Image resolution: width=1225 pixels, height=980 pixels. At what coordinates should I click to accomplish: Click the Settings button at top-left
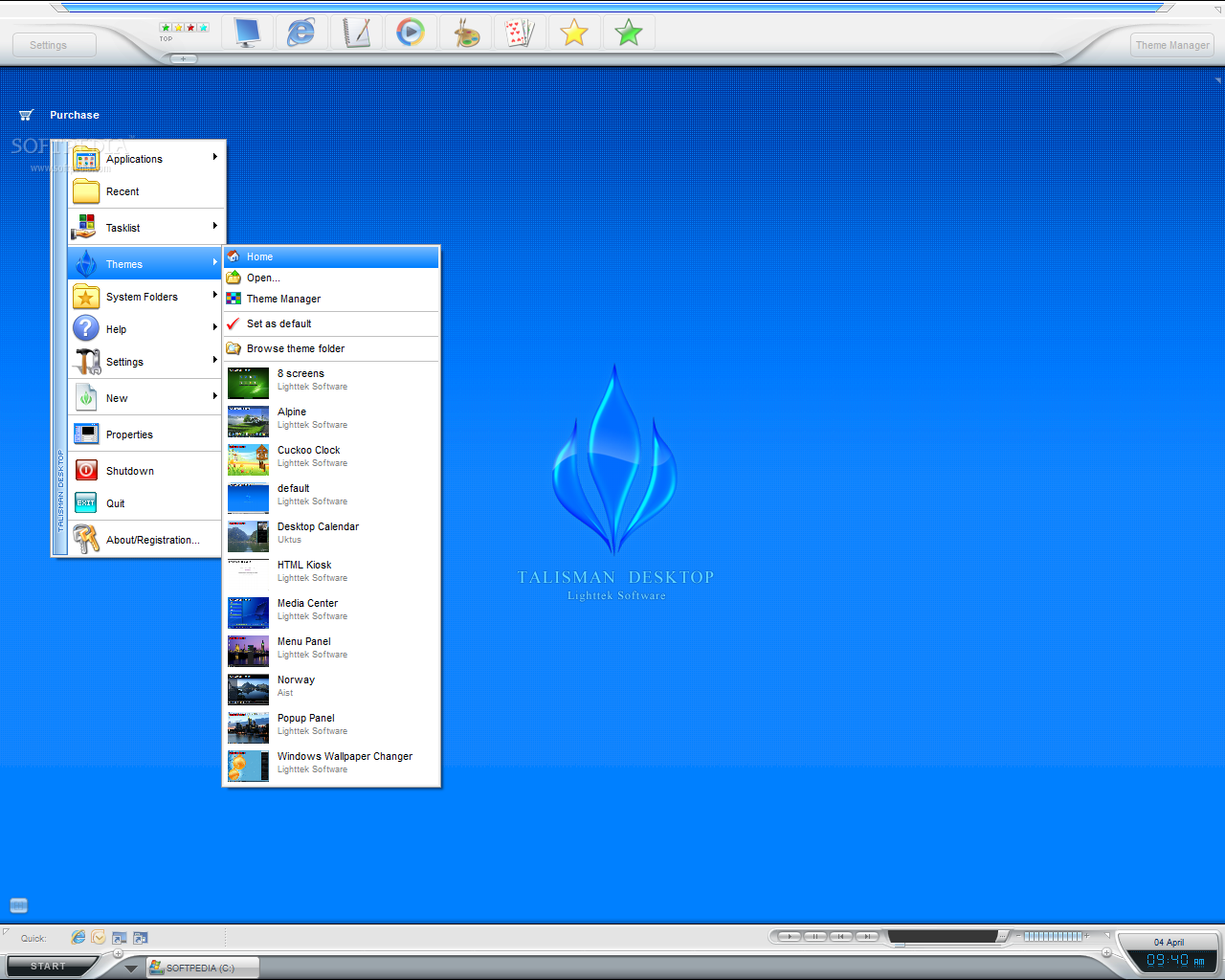click(x=54, y=45)
